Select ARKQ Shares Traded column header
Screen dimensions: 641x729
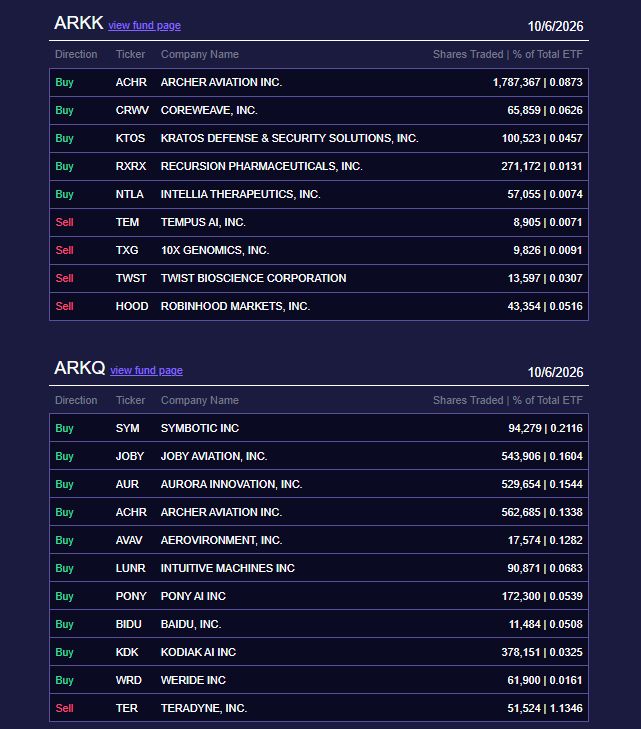[508, 400]
